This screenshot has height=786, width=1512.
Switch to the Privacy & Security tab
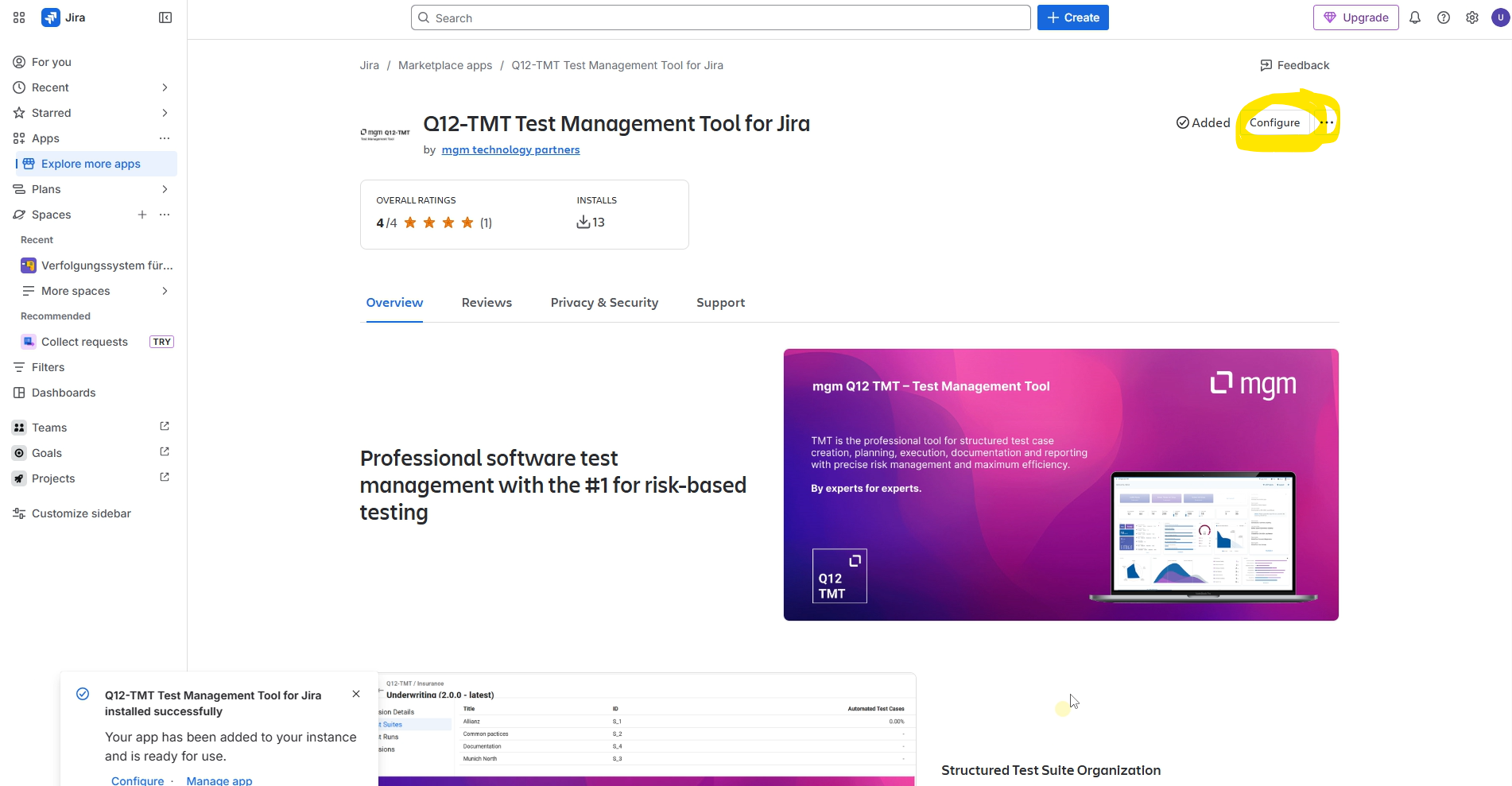pos(604,303)
